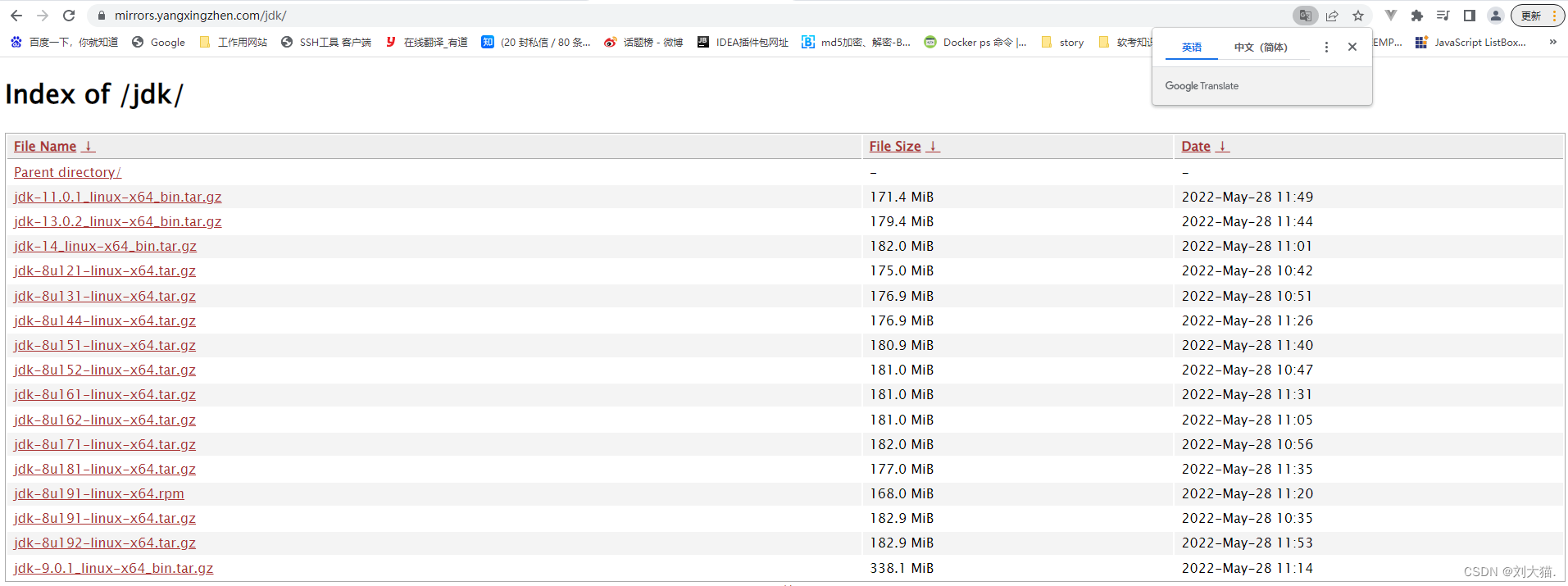The image size is (1568, 586).
Task: Open the Google bookmark
Action: [x=159, y=42]
